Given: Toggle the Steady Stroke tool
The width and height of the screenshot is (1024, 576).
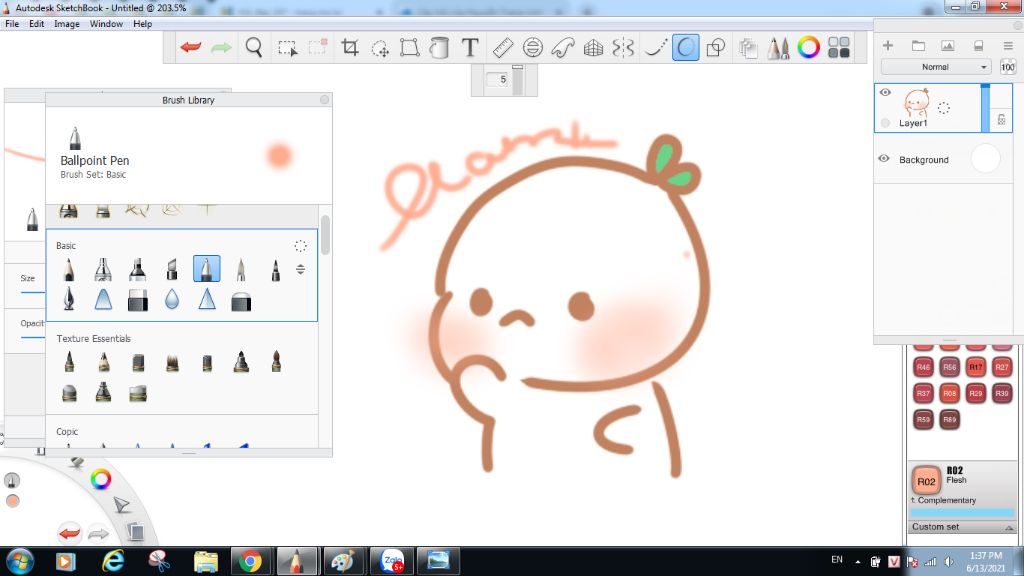Looking at the screenshot, I should point(655,48).
